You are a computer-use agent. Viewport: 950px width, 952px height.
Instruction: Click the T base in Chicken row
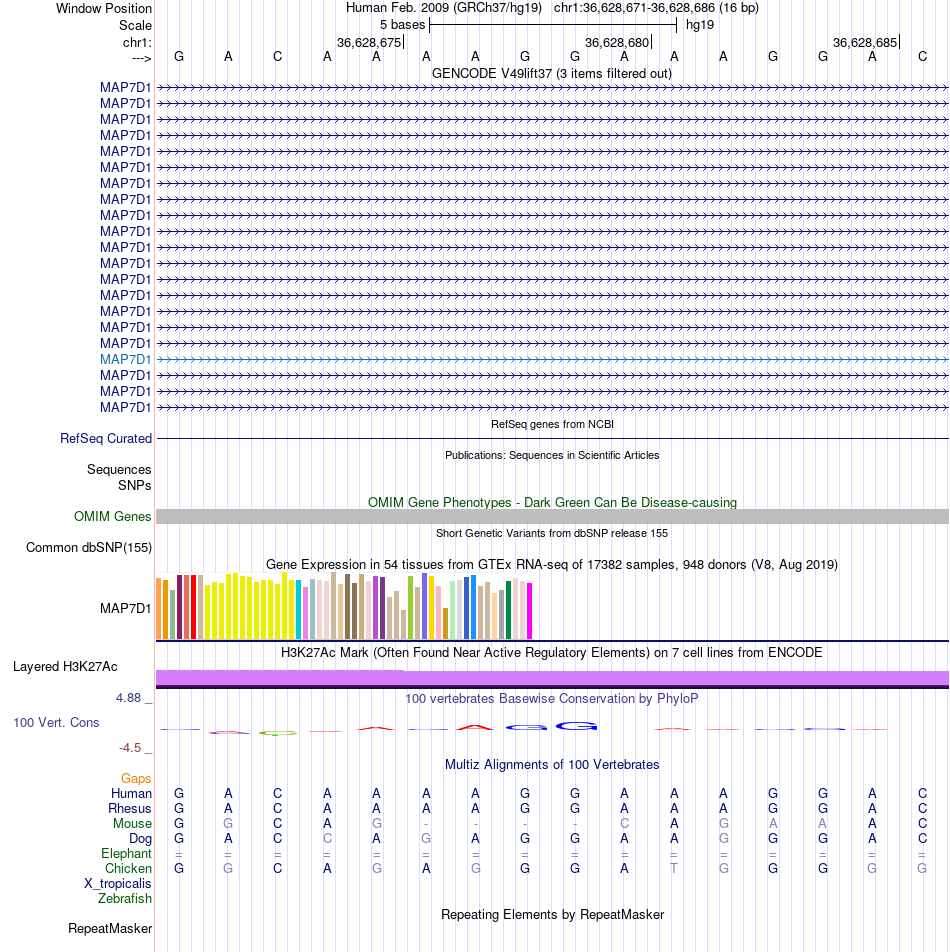pyautogui.click(x=674, y=869)
